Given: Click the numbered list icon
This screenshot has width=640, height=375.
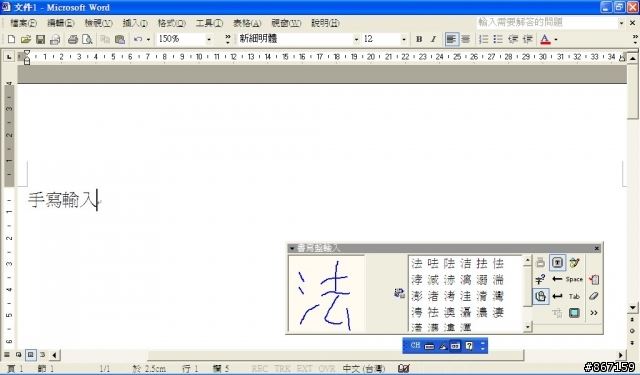Looking at the screenshot, I should (x=483, y=39).
